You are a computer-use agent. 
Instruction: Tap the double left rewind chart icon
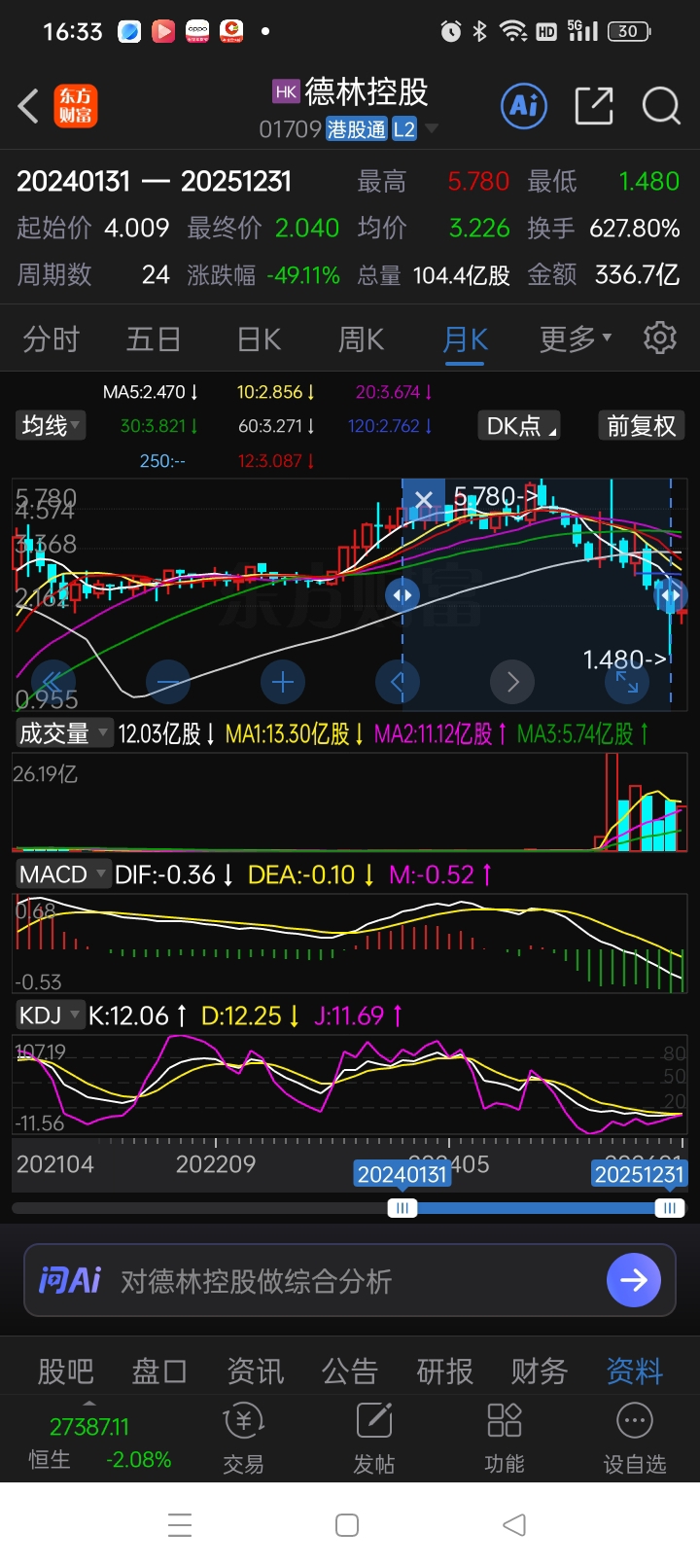coord(53,682)
